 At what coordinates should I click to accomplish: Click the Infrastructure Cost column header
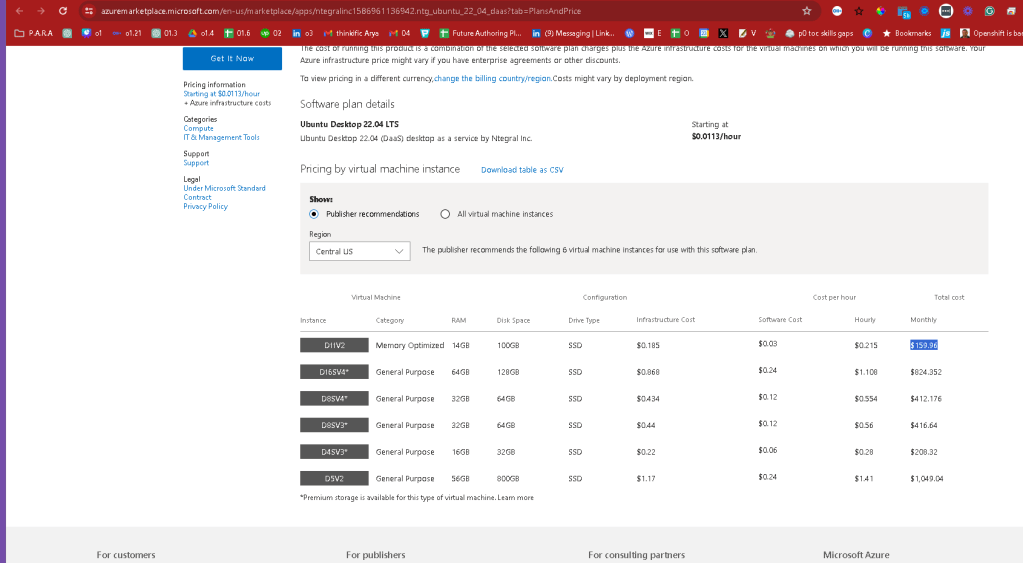pyautogui.click(x=665, y=320)
